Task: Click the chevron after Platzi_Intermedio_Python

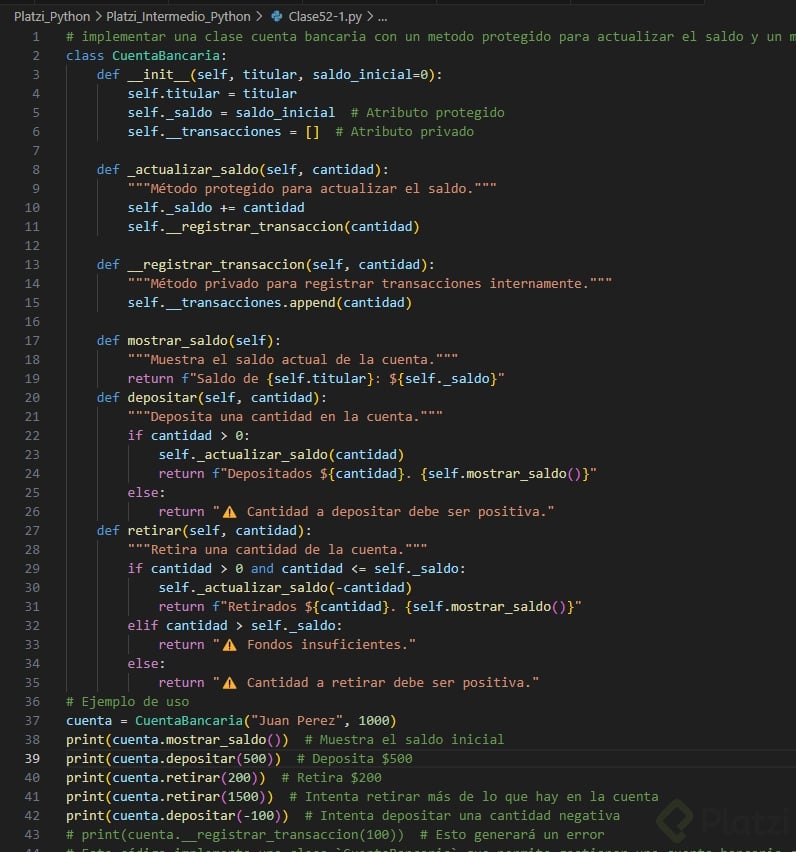Action: [x=259, y=17]
